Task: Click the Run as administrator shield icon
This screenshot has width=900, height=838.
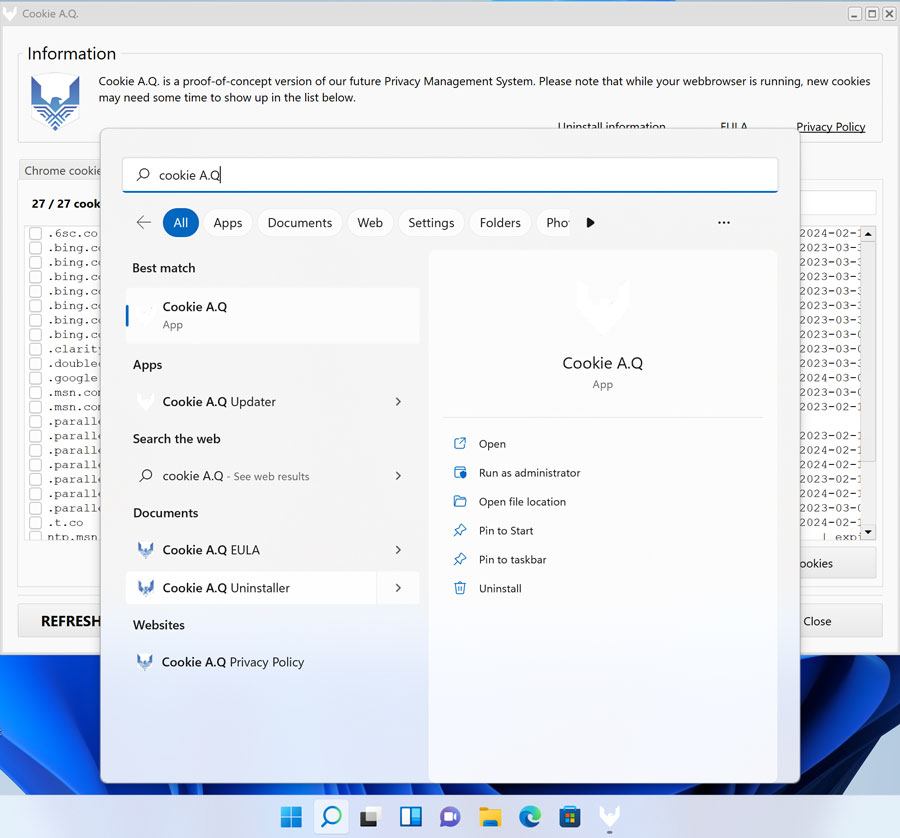Action: [x=460, y=472]
